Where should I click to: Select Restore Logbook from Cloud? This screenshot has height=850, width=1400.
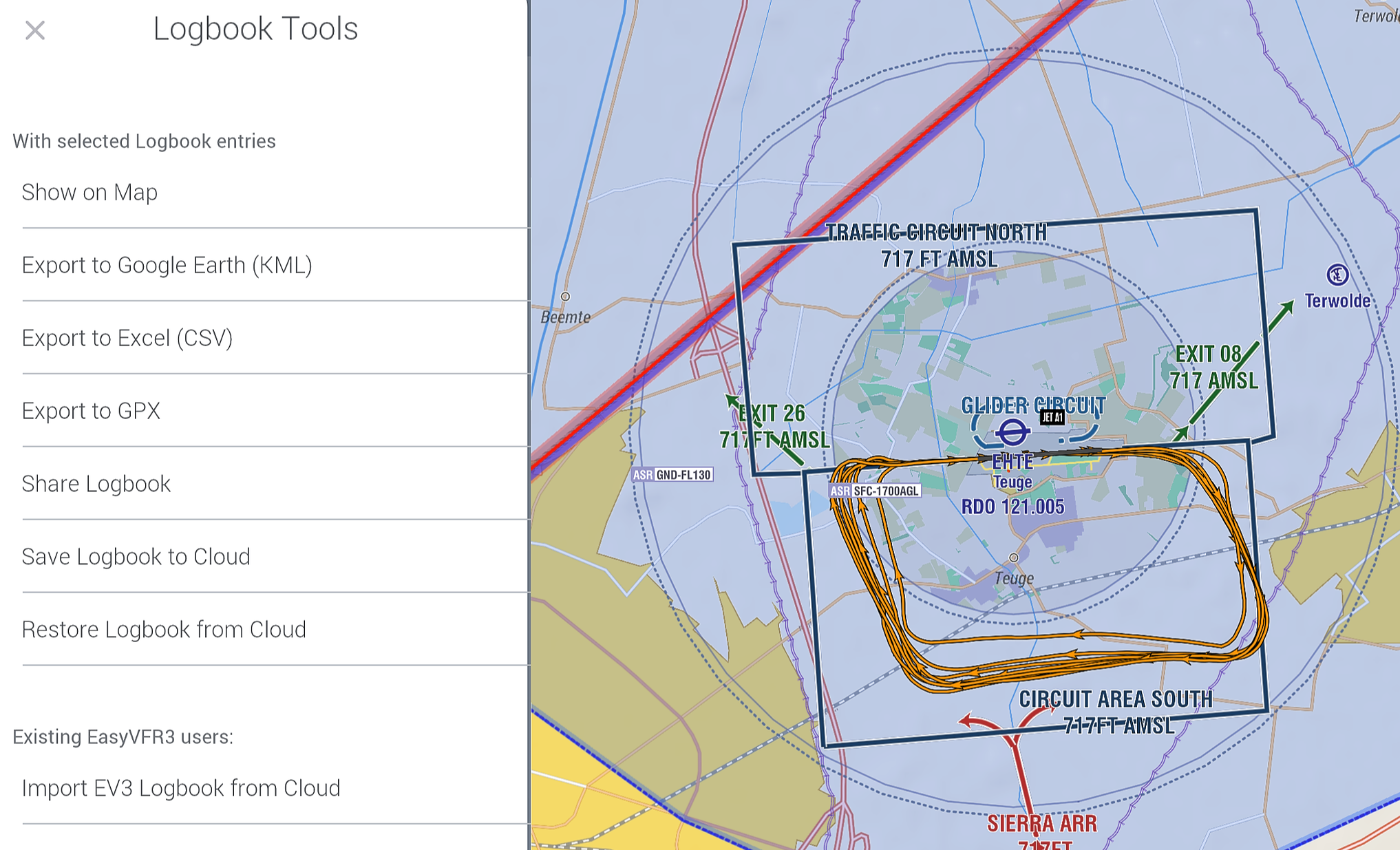click(x=275, y=630)
